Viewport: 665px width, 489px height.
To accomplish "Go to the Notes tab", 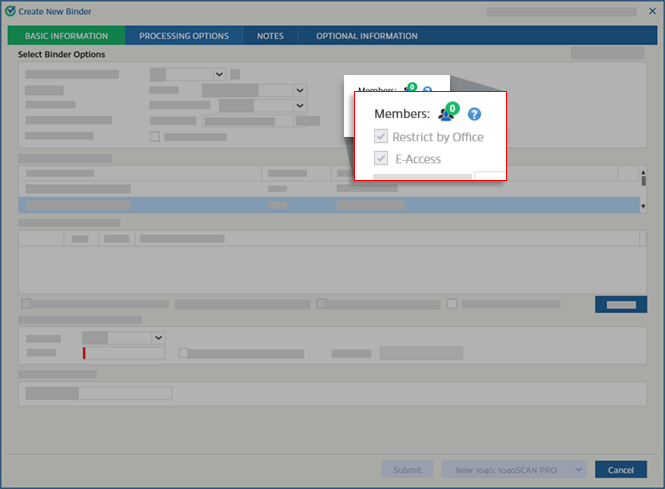I will pos(269,36).
